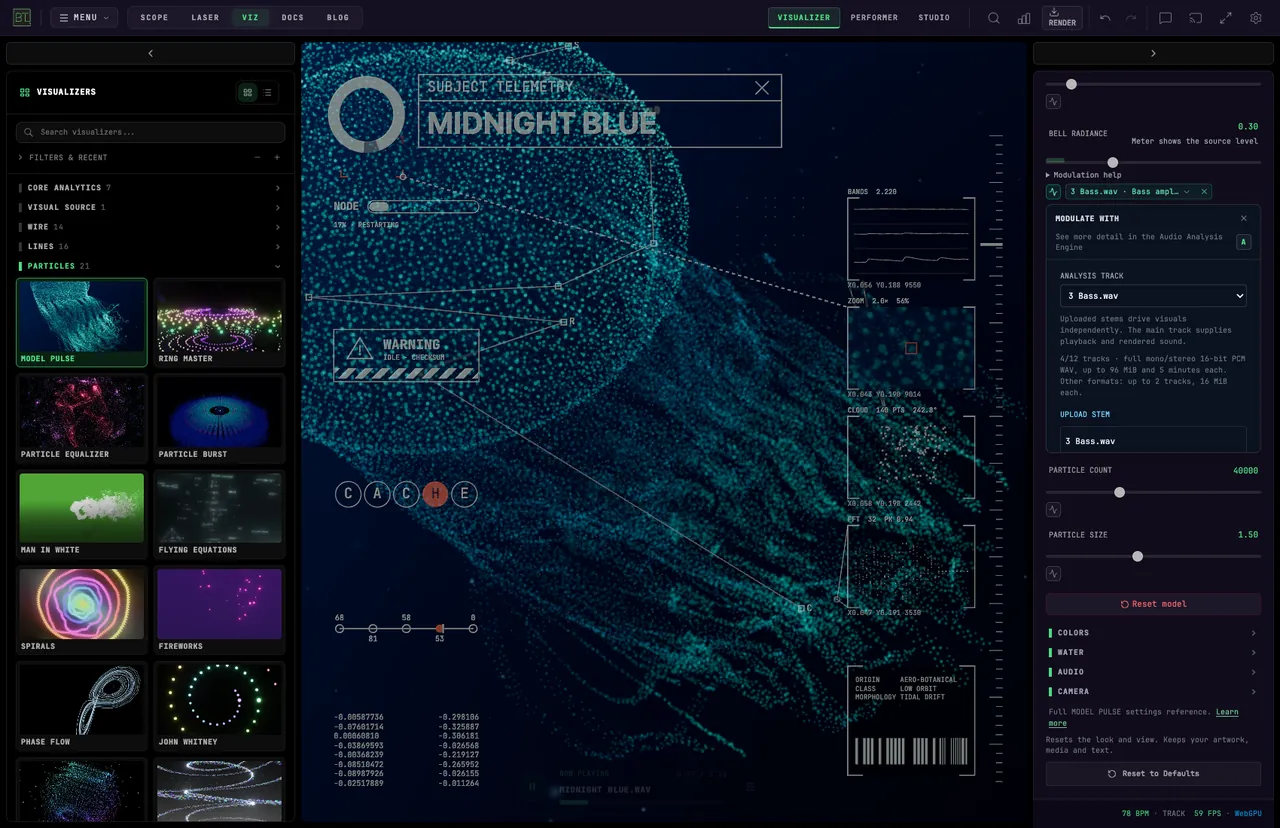Viewport: 1280px width, 828px height.
Task: Click Reset to Defaults button
Action: [1153, 774]
